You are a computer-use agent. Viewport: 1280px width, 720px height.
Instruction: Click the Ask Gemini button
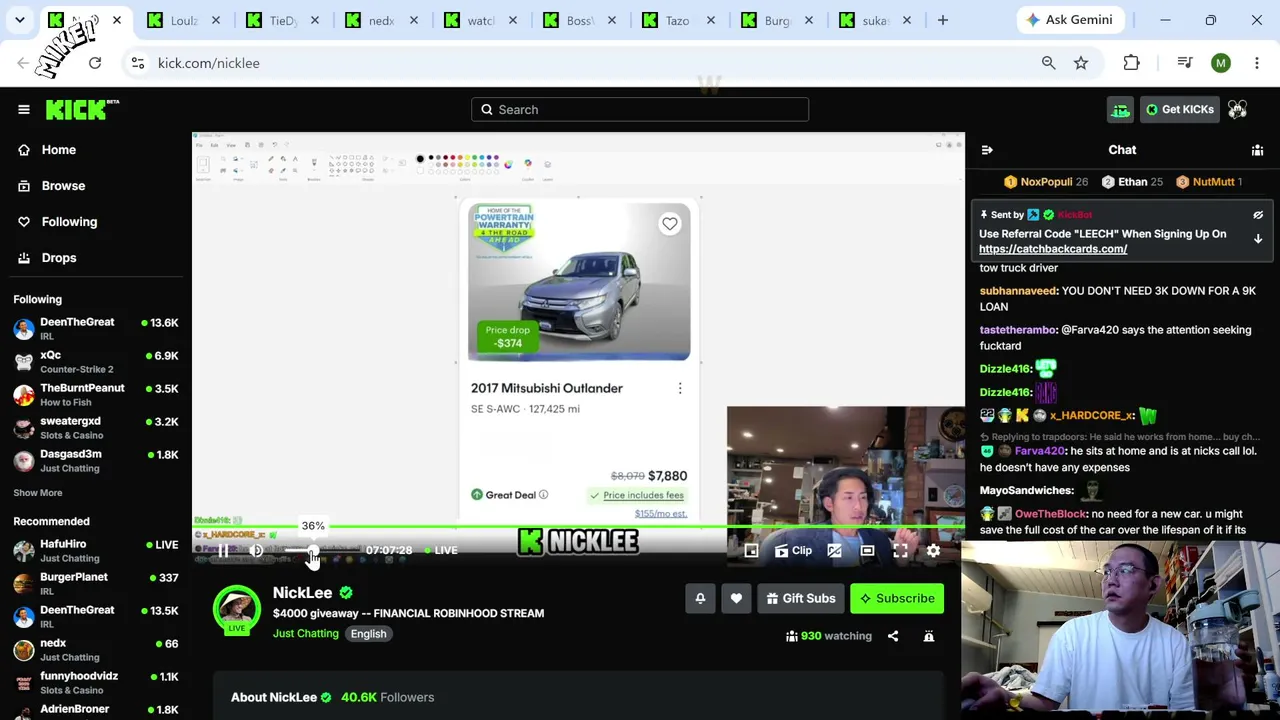coord(1070,20)
